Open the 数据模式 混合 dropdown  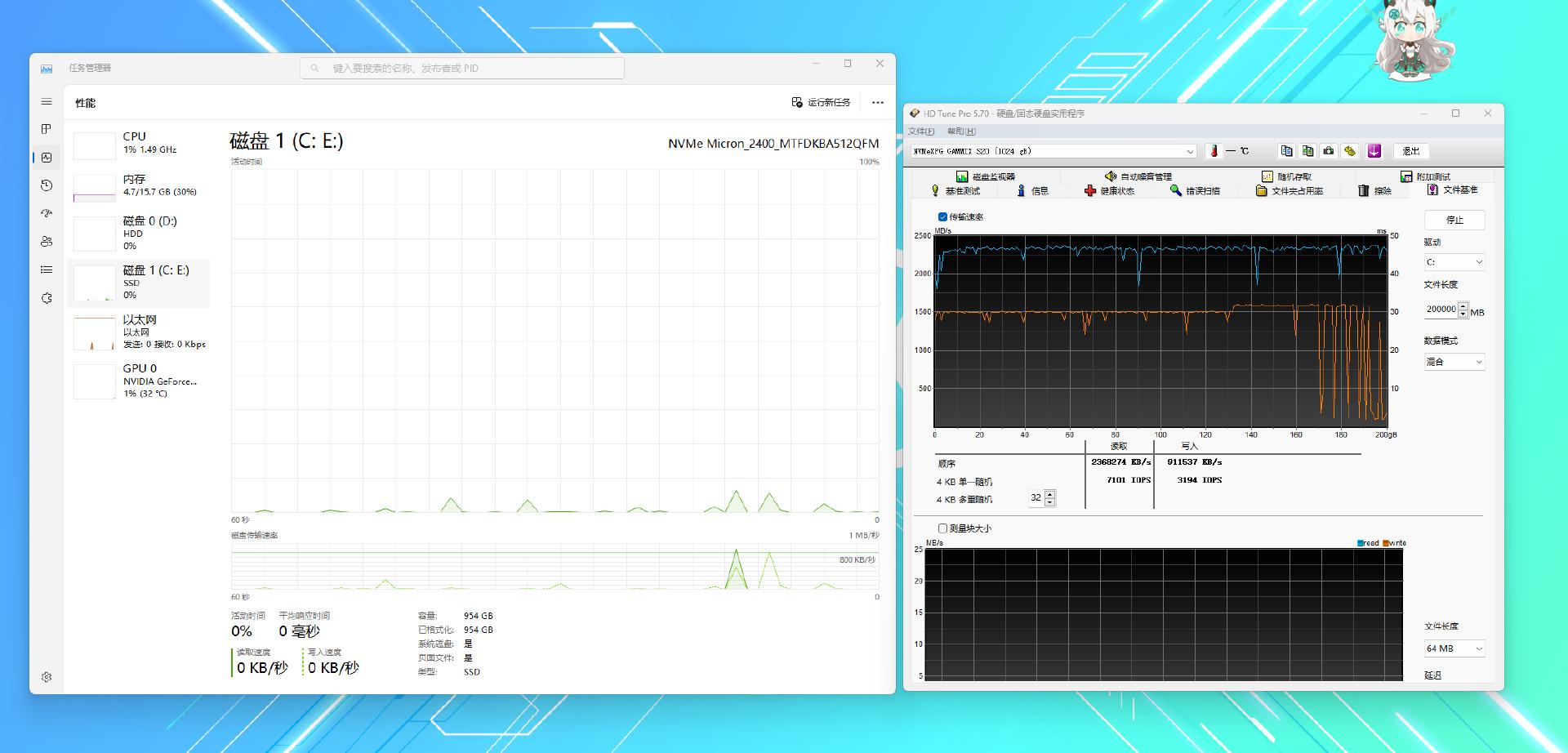(1478, 362)
